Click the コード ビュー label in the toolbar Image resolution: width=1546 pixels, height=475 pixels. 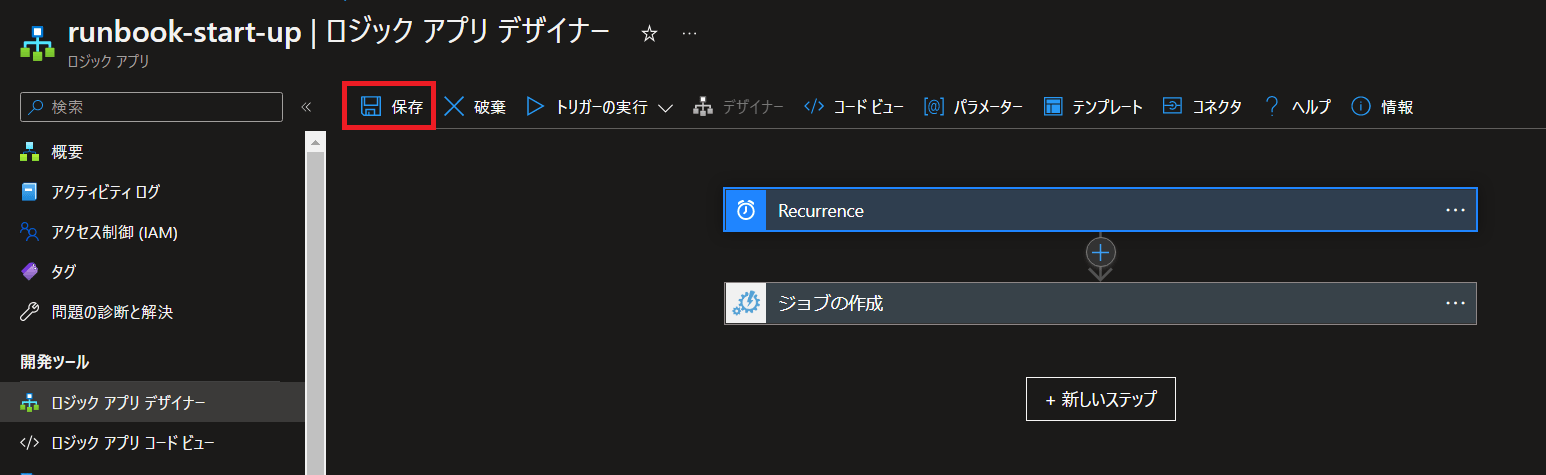(x=869, y=107)
